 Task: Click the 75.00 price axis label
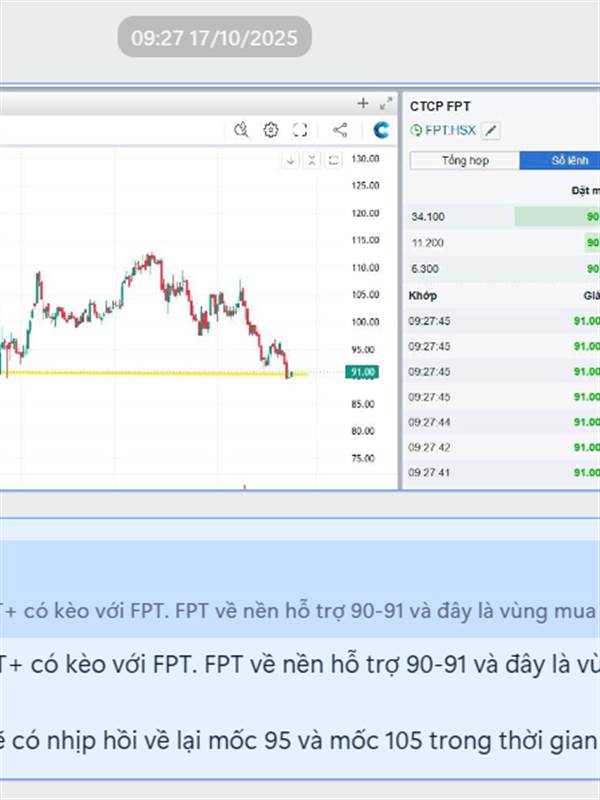pyautogui.click(x=363, y=458)
